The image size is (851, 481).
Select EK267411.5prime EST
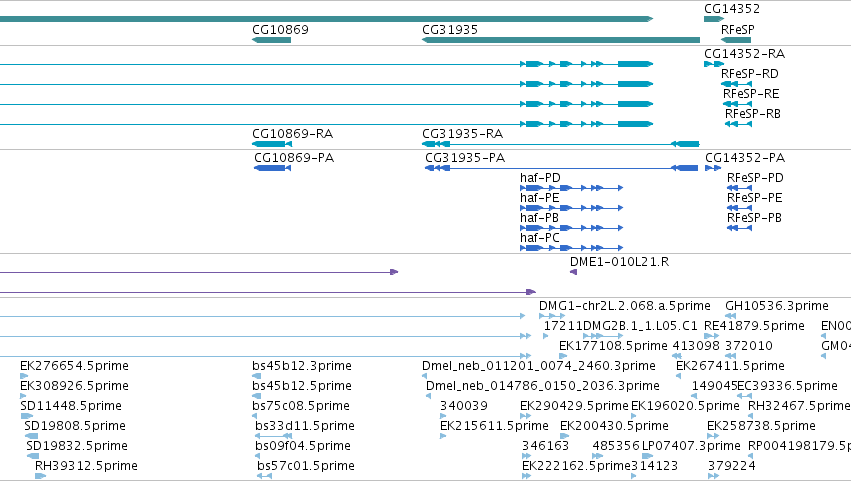coord(730,366)
